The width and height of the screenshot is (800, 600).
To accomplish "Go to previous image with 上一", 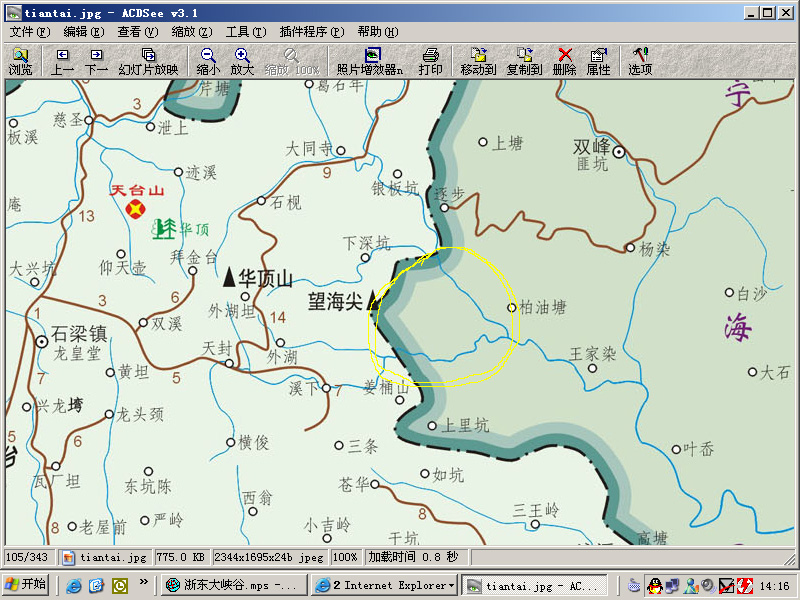I will point(63,61).
